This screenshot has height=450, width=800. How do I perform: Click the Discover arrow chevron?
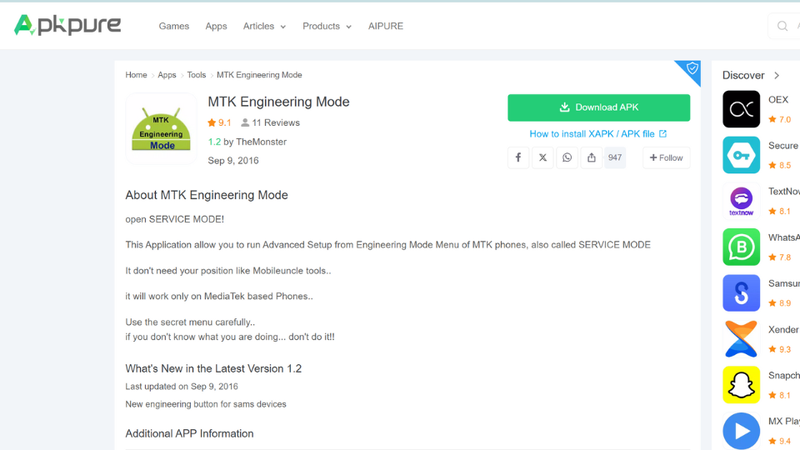777,76
